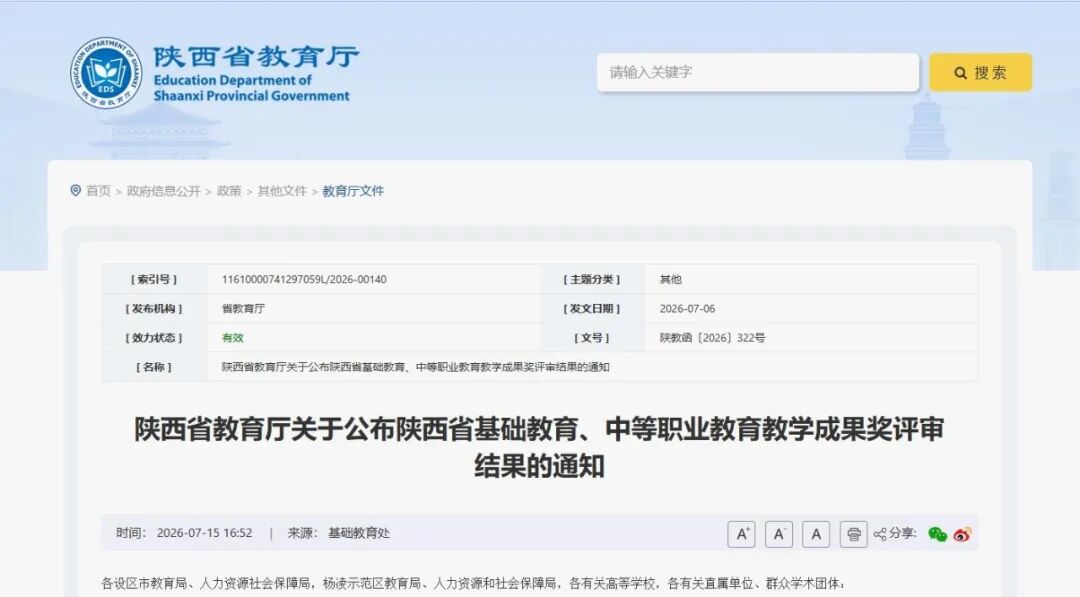
Task: Click the yellow 搜索 search button
Action: (x=980, y=72)
